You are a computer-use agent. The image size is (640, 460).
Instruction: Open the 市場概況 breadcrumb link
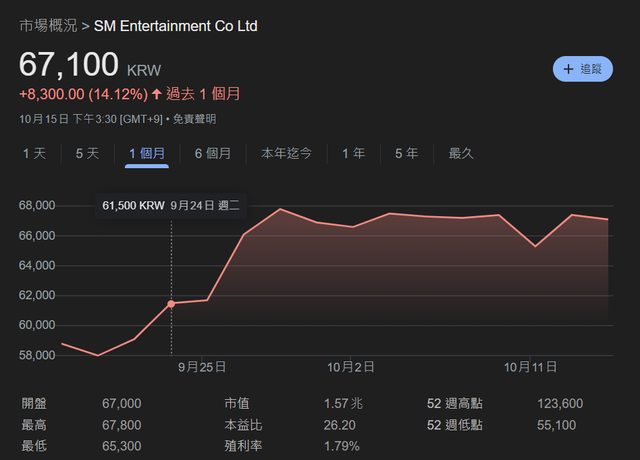pos(48,26)
